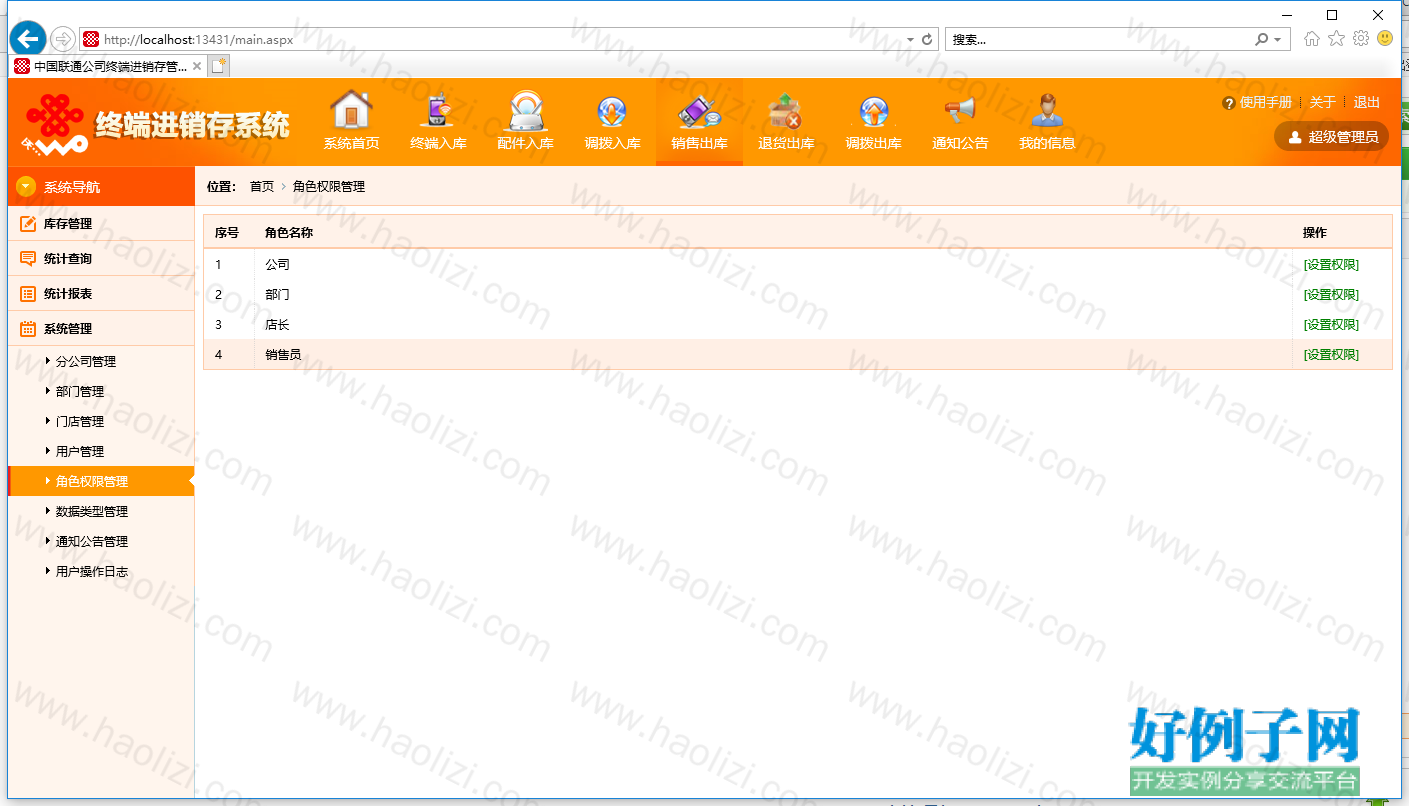Click the smiley feedback icon
The height and width of the screenshot is (806, 1409).
(1385, 38)
